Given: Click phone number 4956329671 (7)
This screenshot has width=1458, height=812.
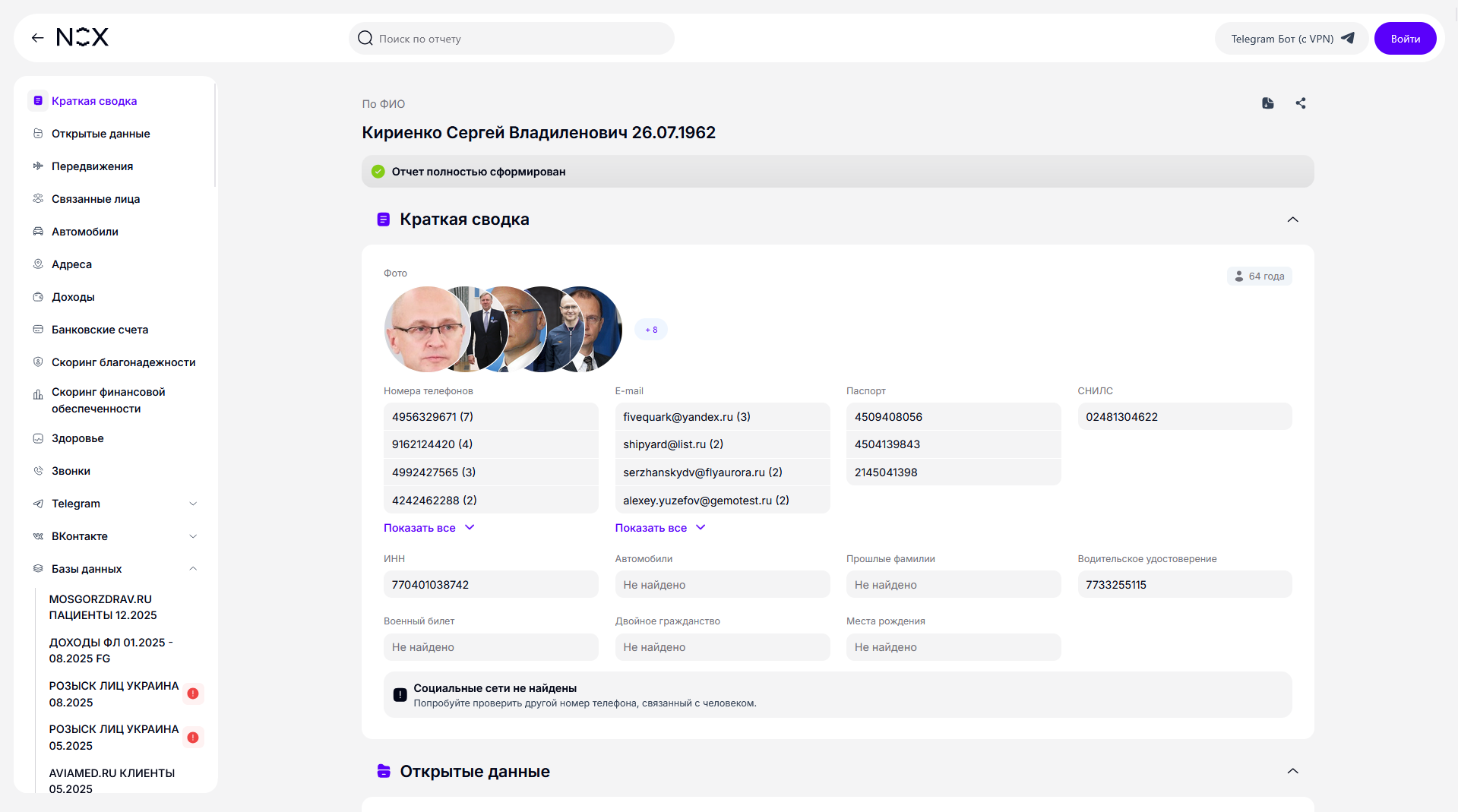Looking at the screenshot, I should click(491, 417).
